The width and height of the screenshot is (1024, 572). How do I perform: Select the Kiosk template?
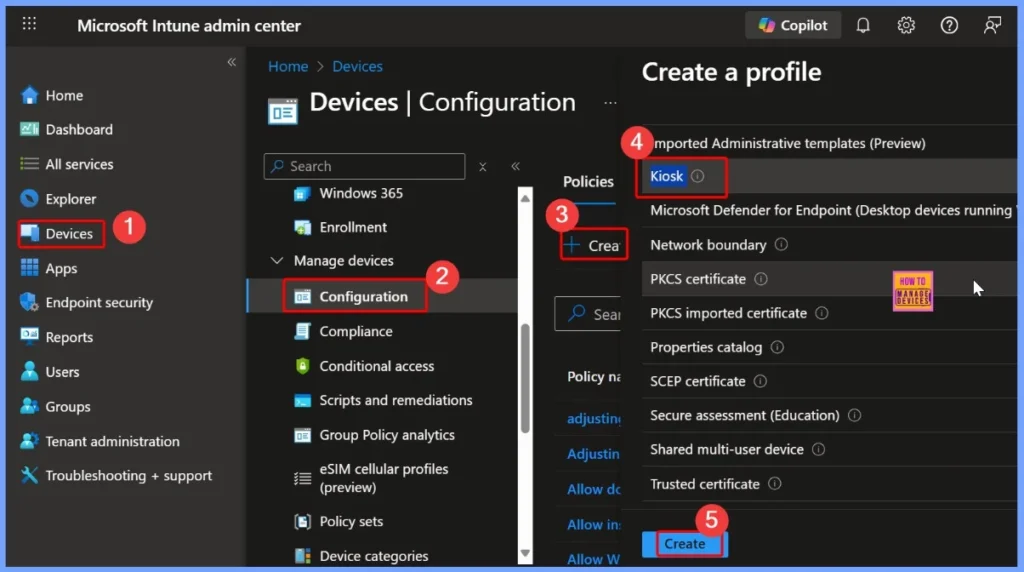(666, 176)
